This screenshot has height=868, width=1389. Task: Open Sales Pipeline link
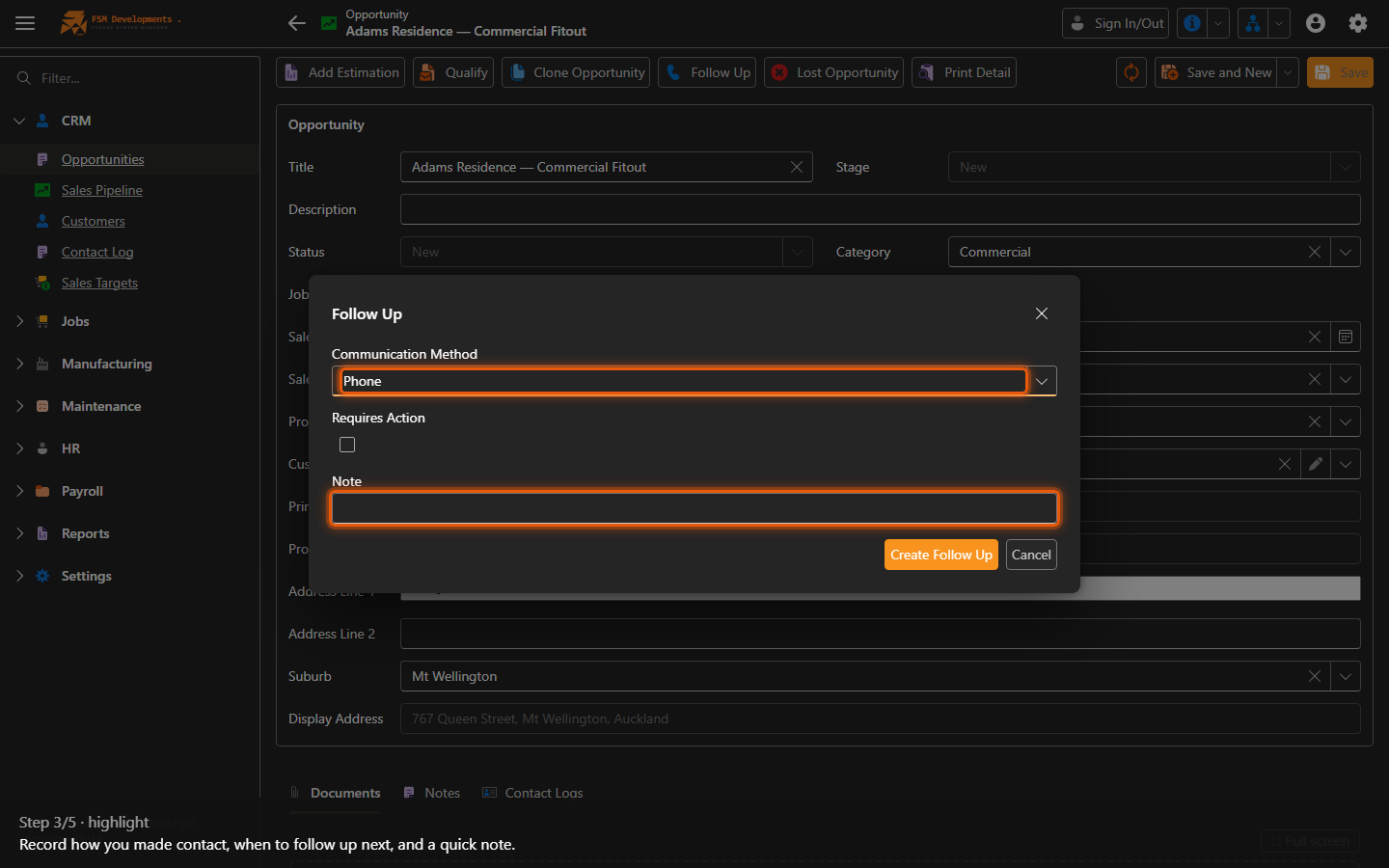pyautogui.click(x=101, y=190)
